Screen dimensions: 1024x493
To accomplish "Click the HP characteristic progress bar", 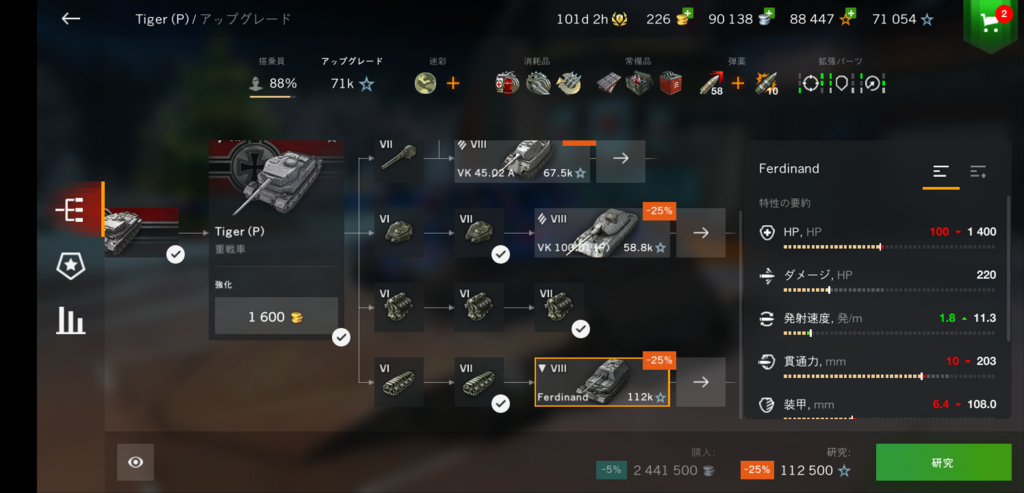I will (x=889, y=247).
